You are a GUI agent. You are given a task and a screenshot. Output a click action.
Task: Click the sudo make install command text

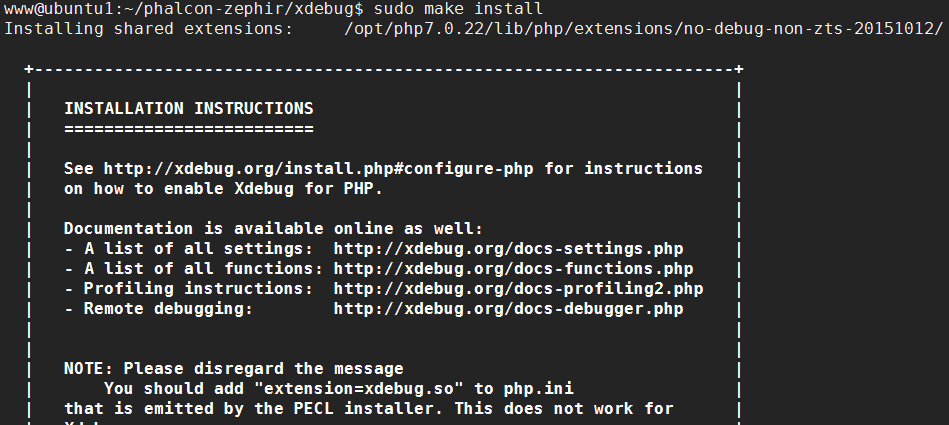point(458,9)
